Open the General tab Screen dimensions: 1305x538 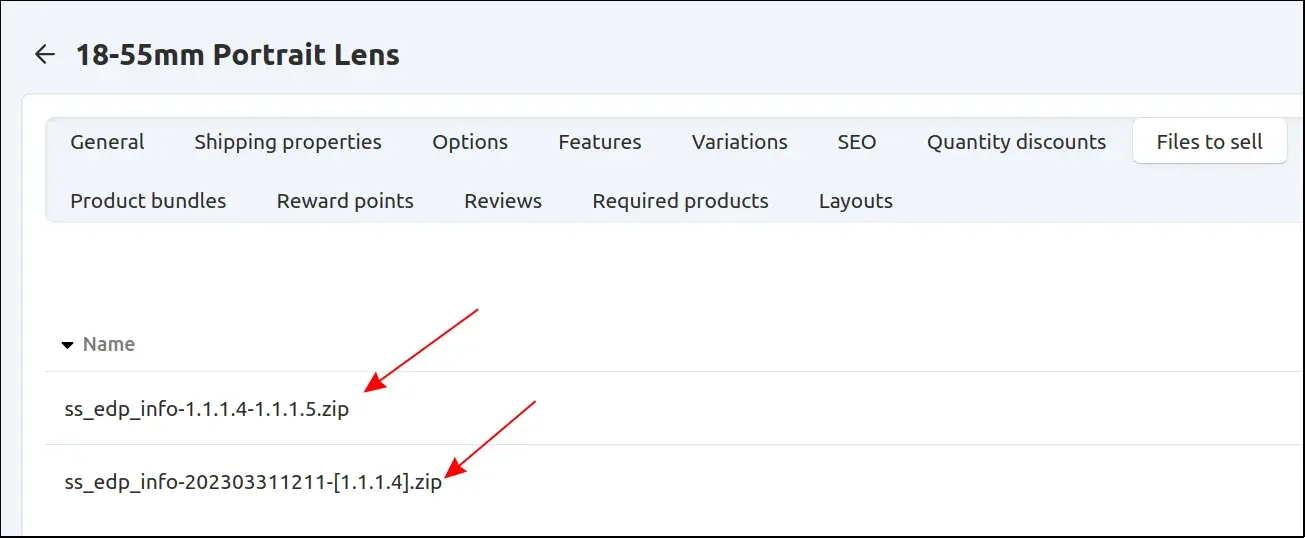[x=107, y=142]
